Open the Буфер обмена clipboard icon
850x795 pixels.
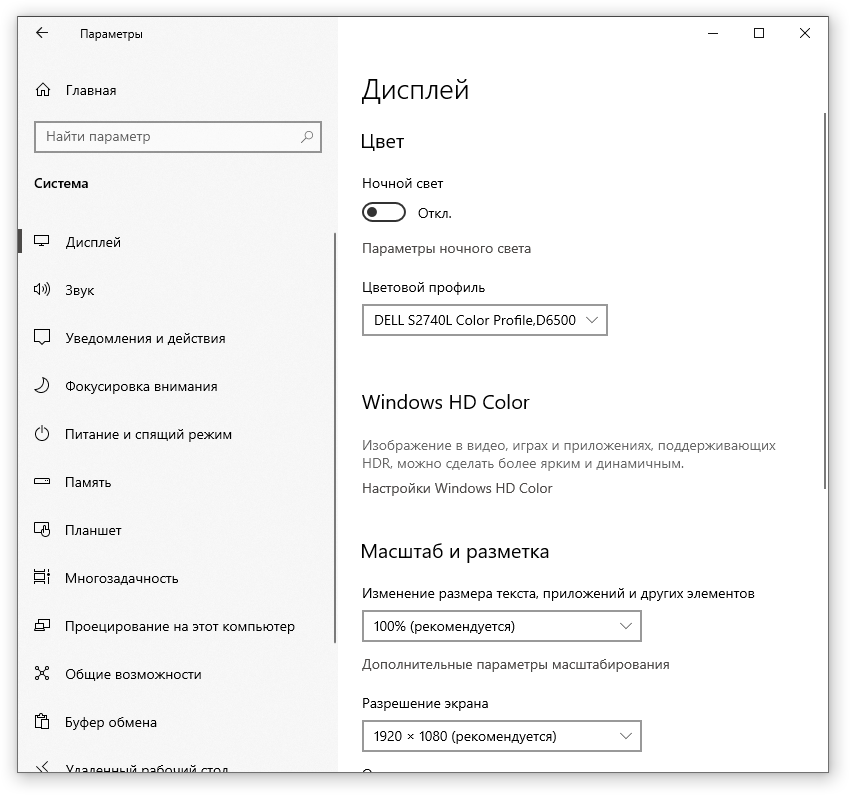(42, 722)
